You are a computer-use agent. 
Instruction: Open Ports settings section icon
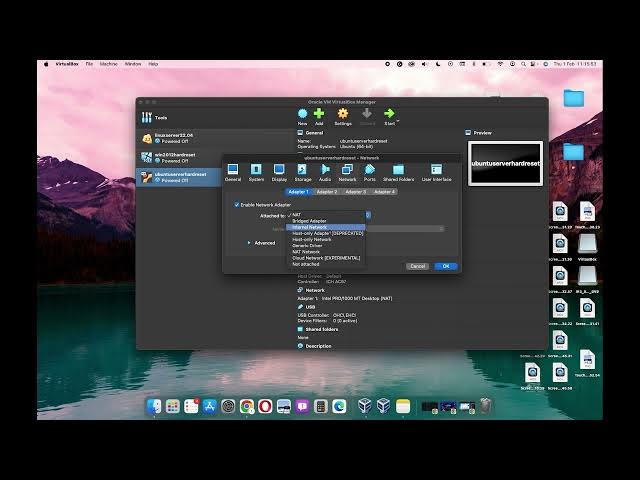coord(369,169)
